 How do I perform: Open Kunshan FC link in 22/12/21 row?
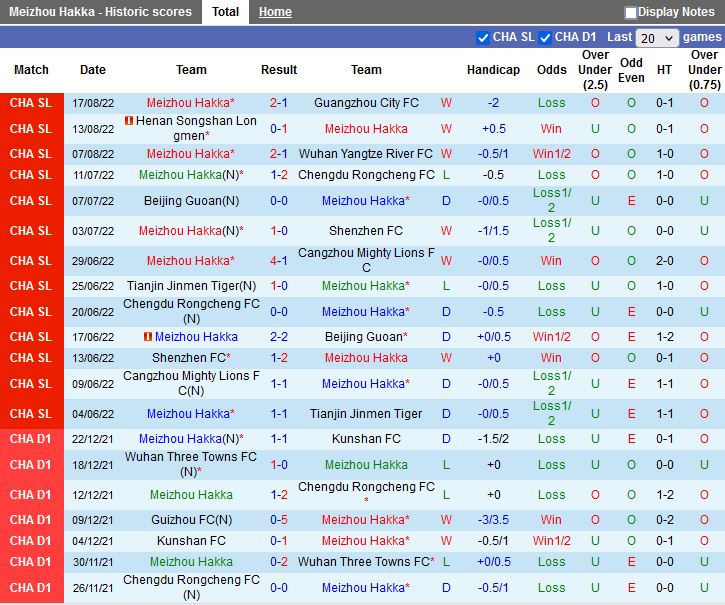(x=366, y=439)
